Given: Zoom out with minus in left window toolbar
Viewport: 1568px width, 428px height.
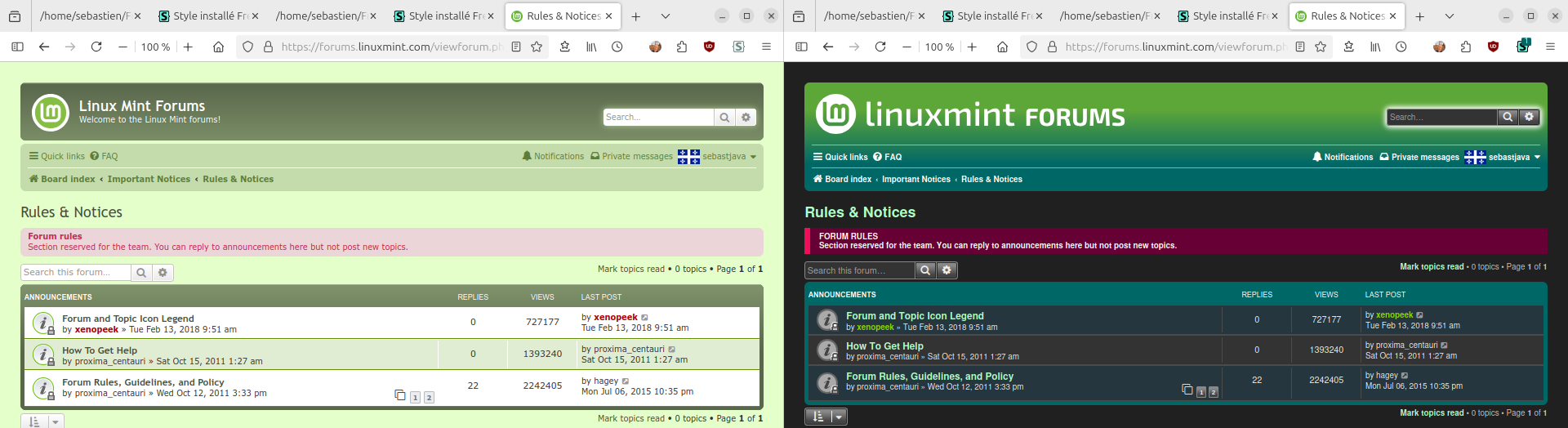Looking at the screenshot, I should pyautogui.click(x=122, y=47).
